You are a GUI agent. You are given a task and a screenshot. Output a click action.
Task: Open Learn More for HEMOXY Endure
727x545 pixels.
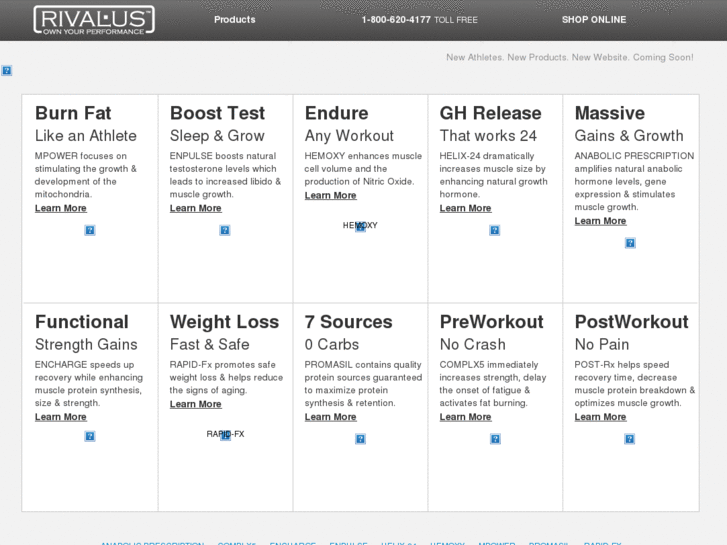coord(331,195)
